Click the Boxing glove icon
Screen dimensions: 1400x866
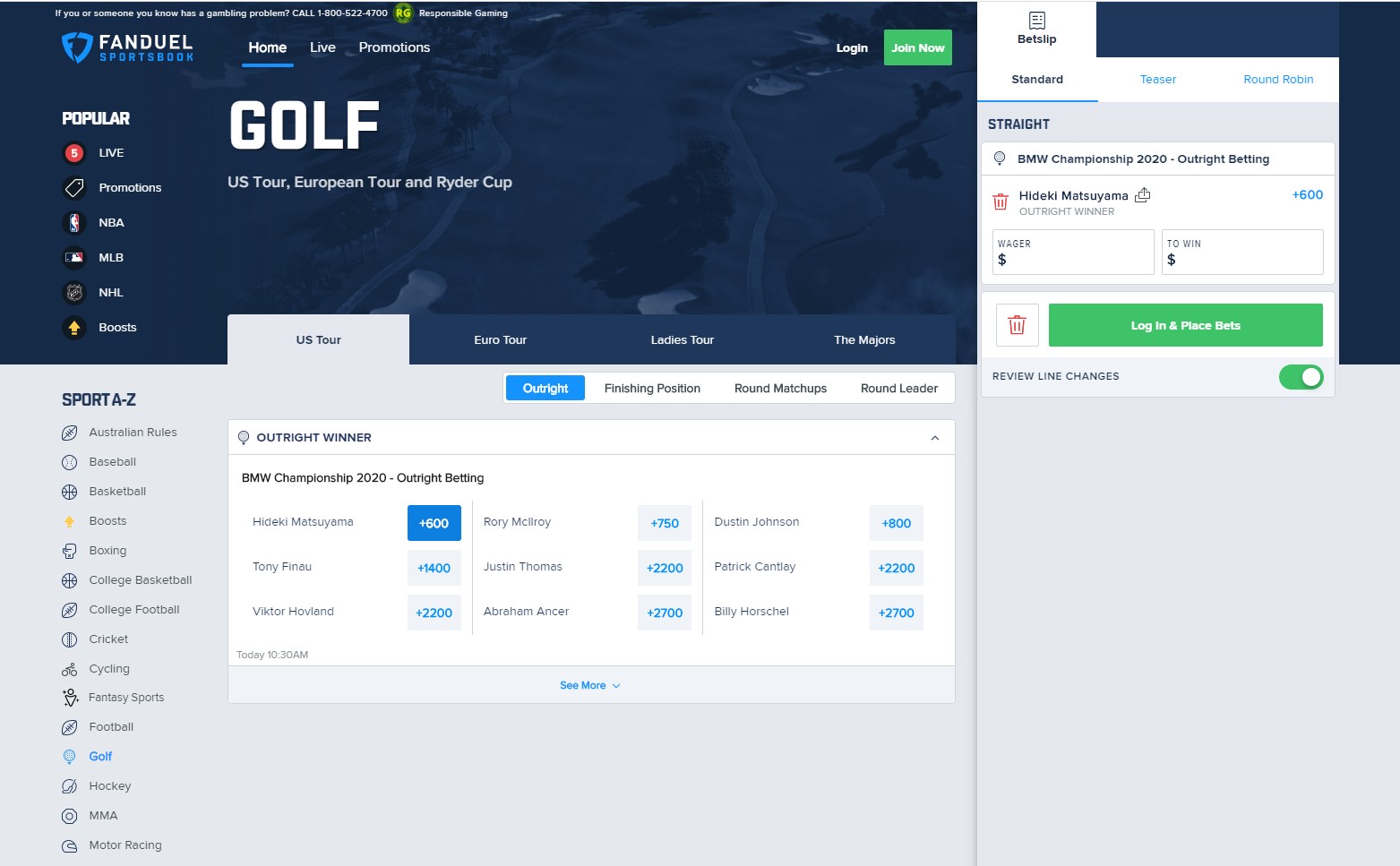(69, 551)
